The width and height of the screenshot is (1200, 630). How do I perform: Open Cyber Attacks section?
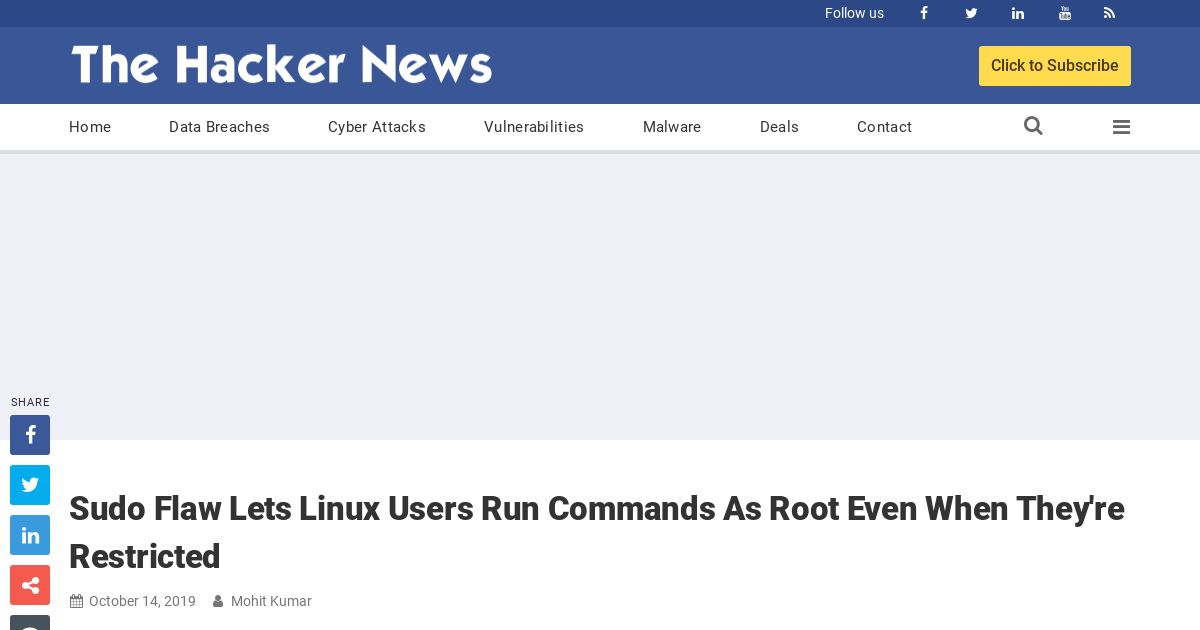[377, 127]
